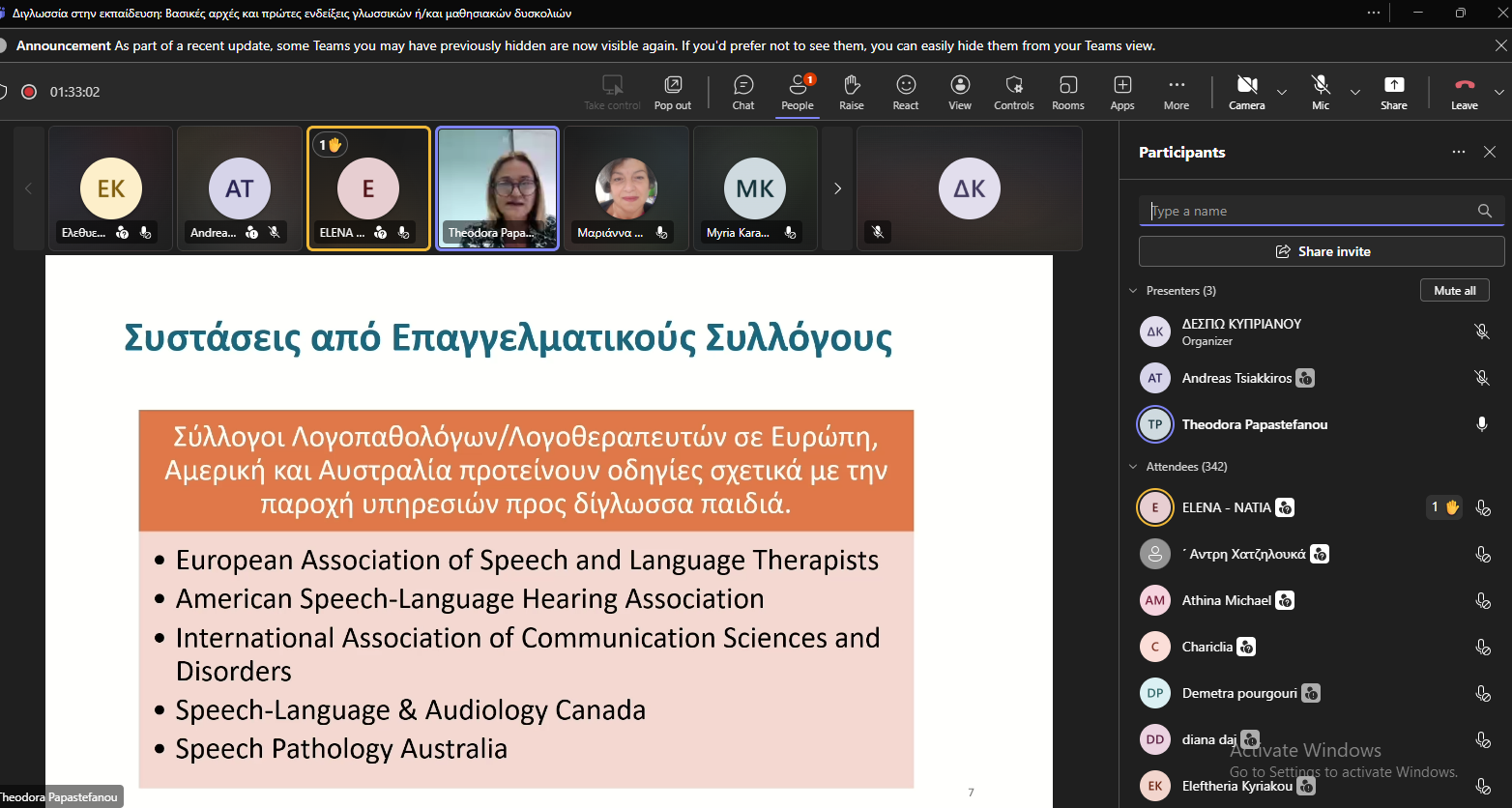Open the Apps menu
This screenshot has height=808, width=1512.
(1121, 92)
